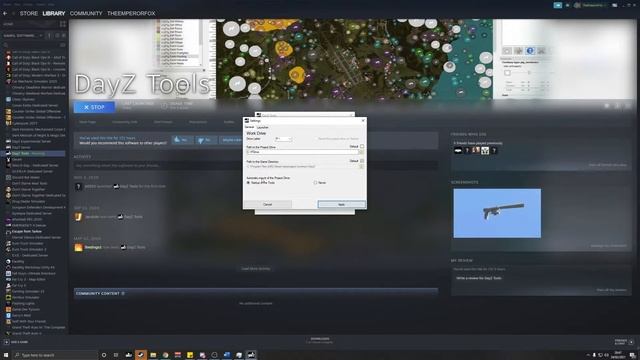Open the LIBRARY tab in Steam

pyautogui.click(x=54, y=13)
